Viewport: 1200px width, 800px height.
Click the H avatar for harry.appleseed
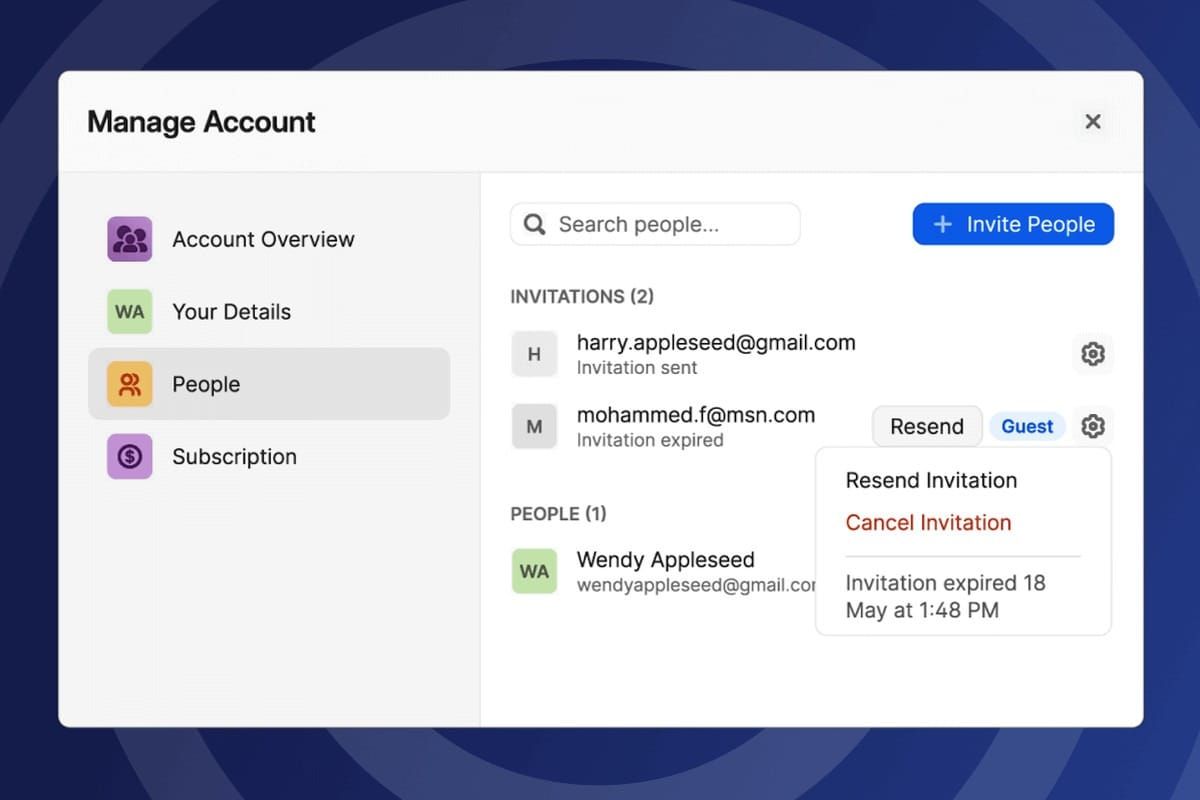pos(535,353)
